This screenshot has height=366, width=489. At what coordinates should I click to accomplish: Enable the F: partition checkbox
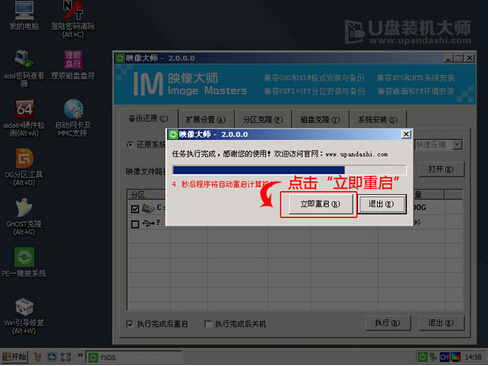[x=135, y=224]
